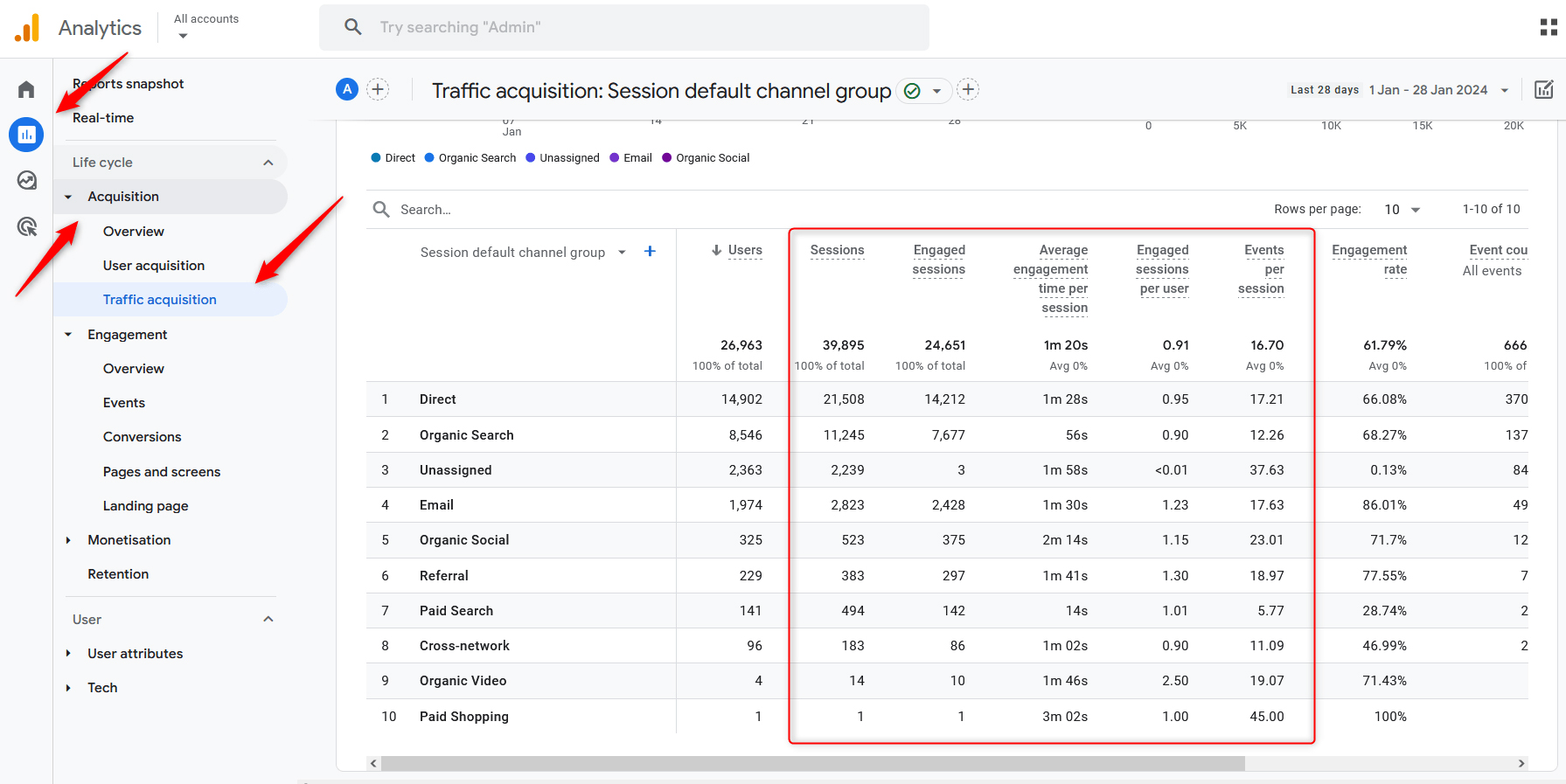This screenshot has width=1566, height=784.
Task: Open the Retention report
Action: (x=118, y=574)
